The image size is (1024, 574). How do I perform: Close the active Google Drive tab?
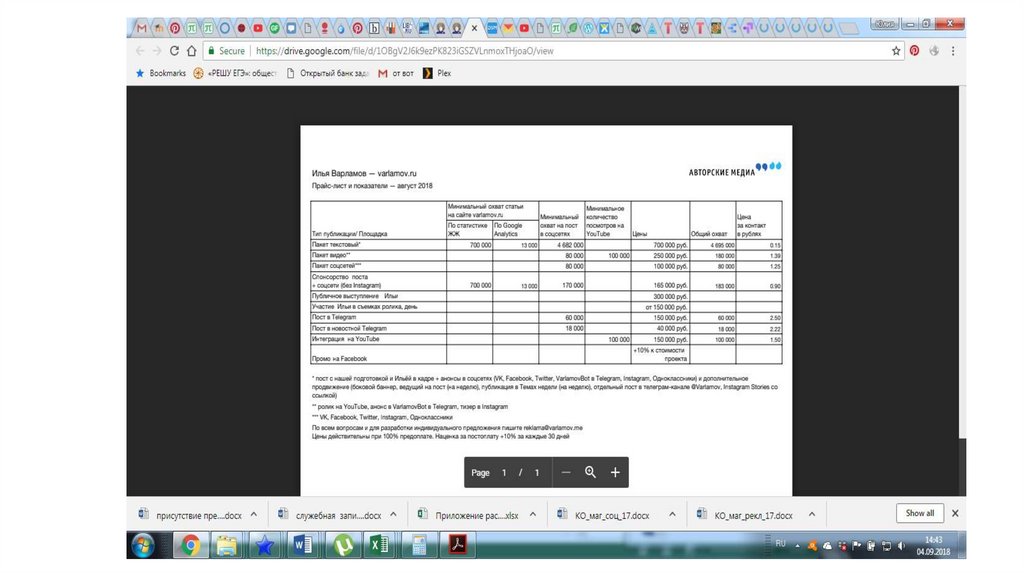click(x=474, y=28)
